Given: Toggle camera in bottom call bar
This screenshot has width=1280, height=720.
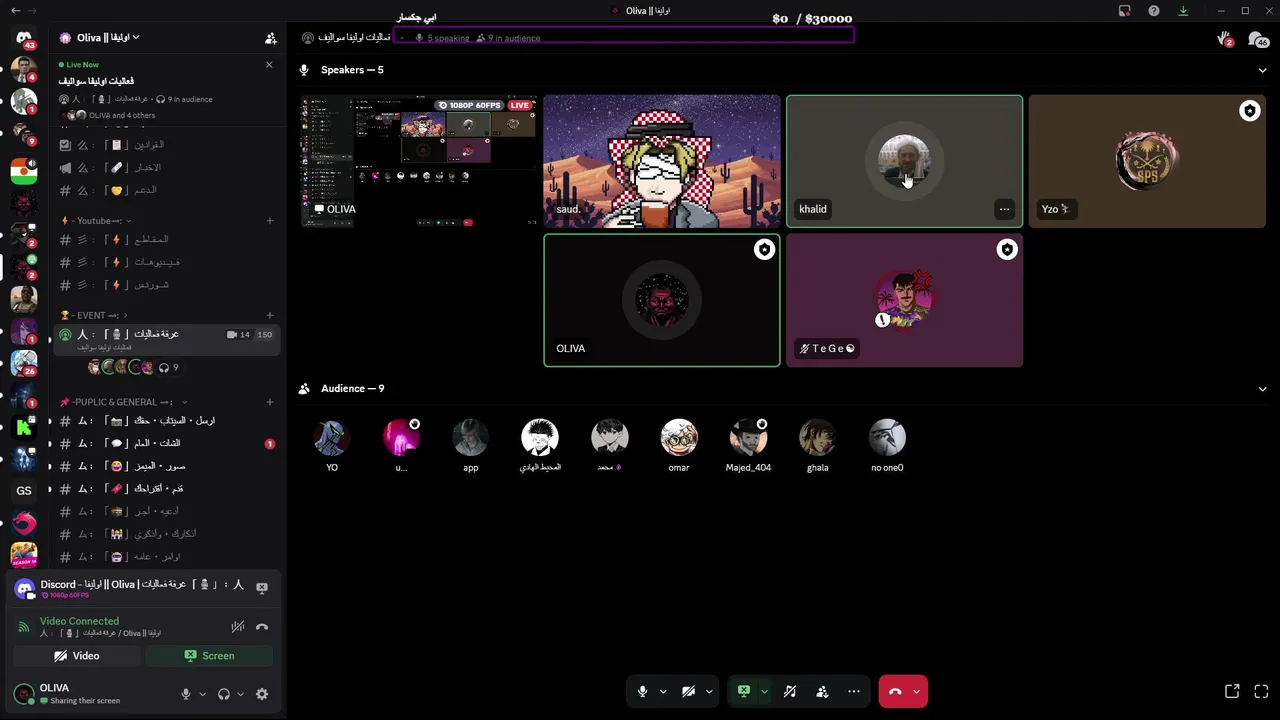Looking at the screenshot, I should click(x=689, y=691).
